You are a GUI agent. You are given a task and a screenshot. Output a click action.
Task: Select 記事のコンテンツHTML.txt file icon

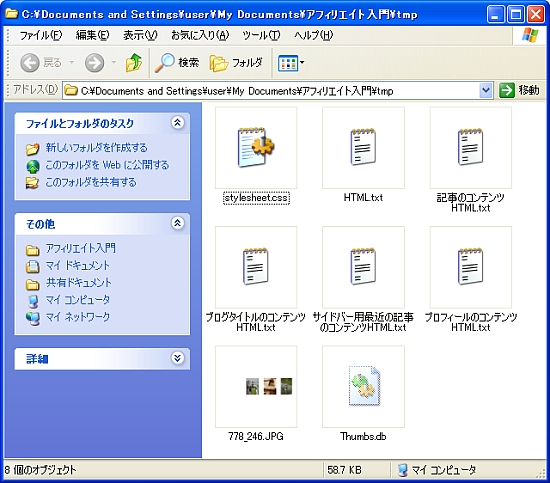(x=471, y=147)
